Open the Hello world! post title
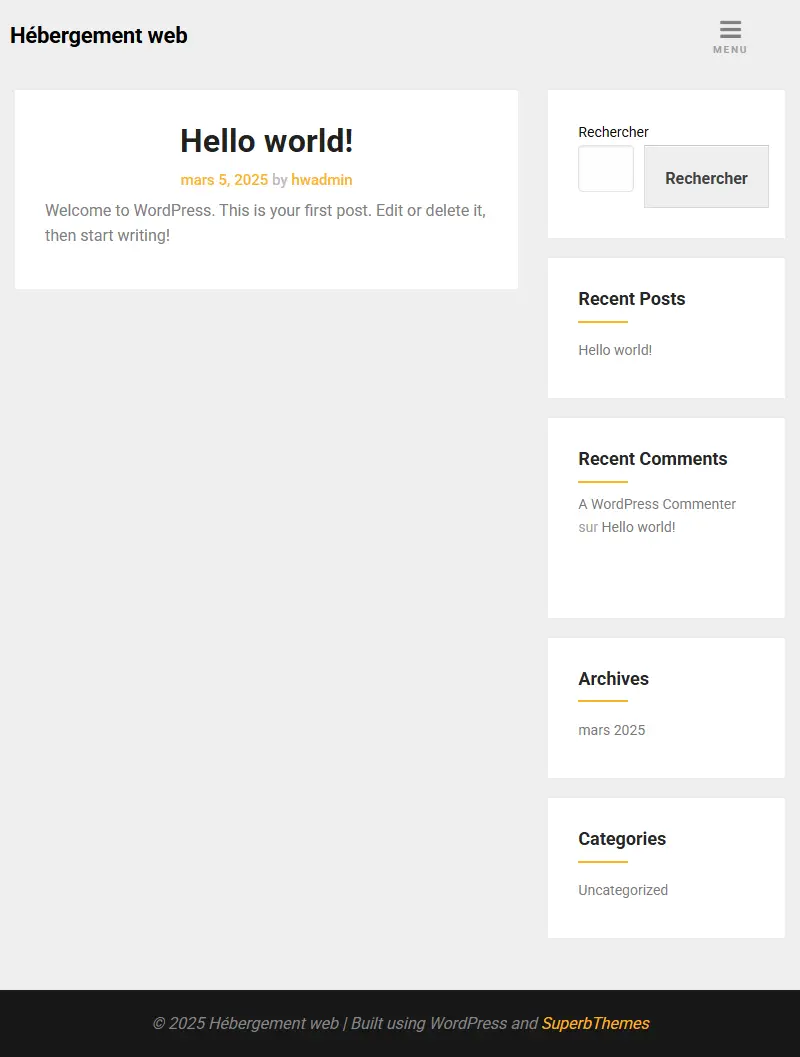800x1057 pixels. coord(266,141)
